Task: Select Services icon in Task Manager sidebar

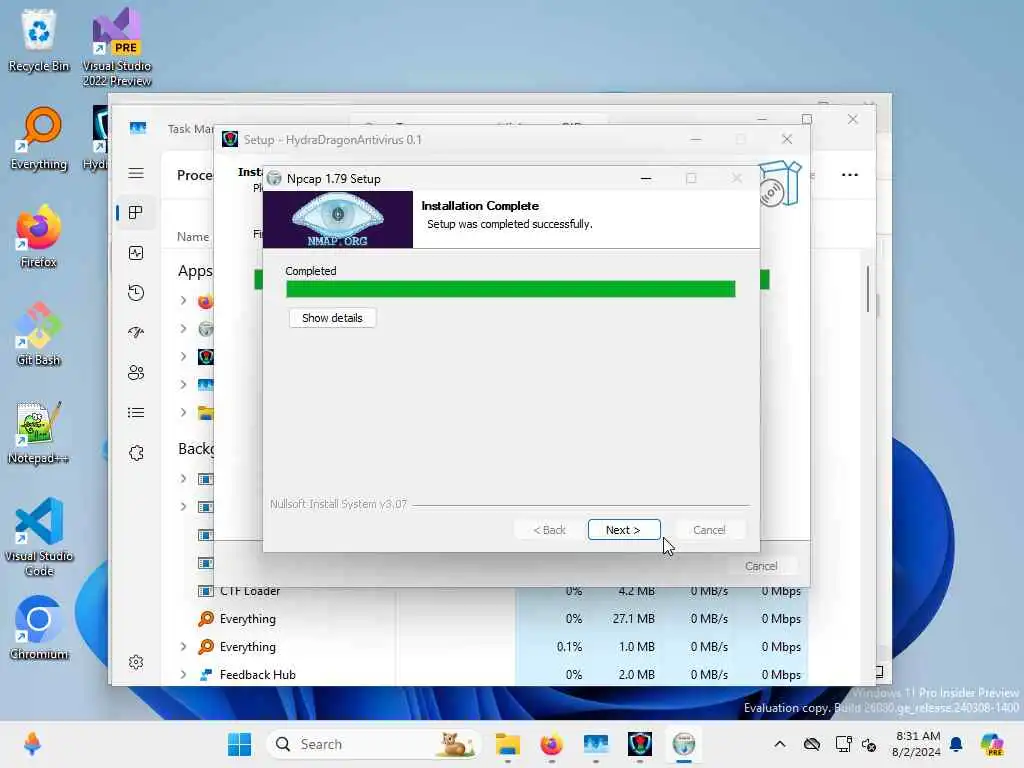Action: click(x=136, y=453)
